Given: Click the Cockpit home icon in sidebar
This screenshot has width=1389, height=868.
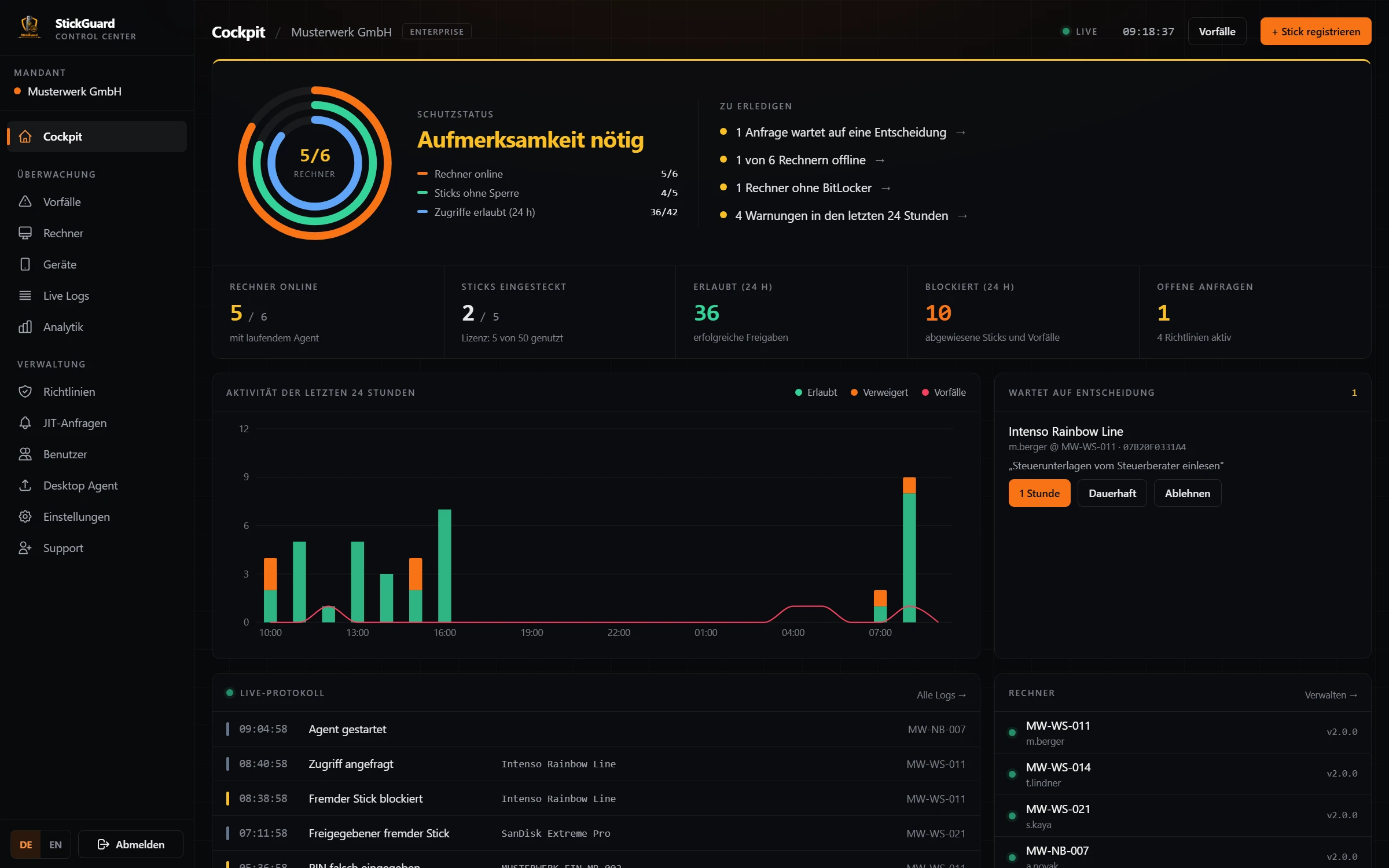Looking at the screenshot, I should tap(25, 137).
